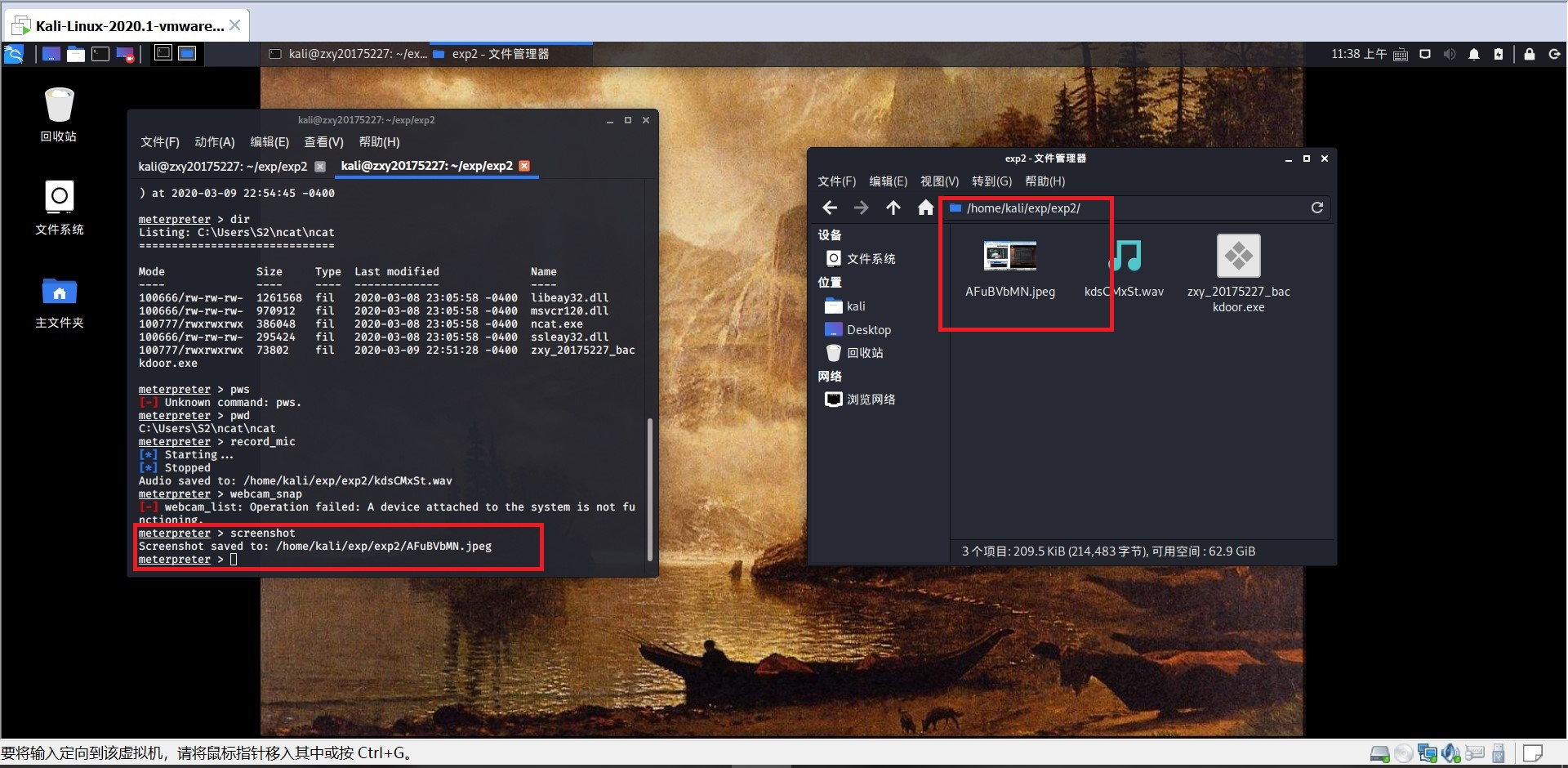Image resolution: width=1568 pixels, height=768 pixels.
Task: Click VMware CD/DVD drive status icon
Action: 1404,753
